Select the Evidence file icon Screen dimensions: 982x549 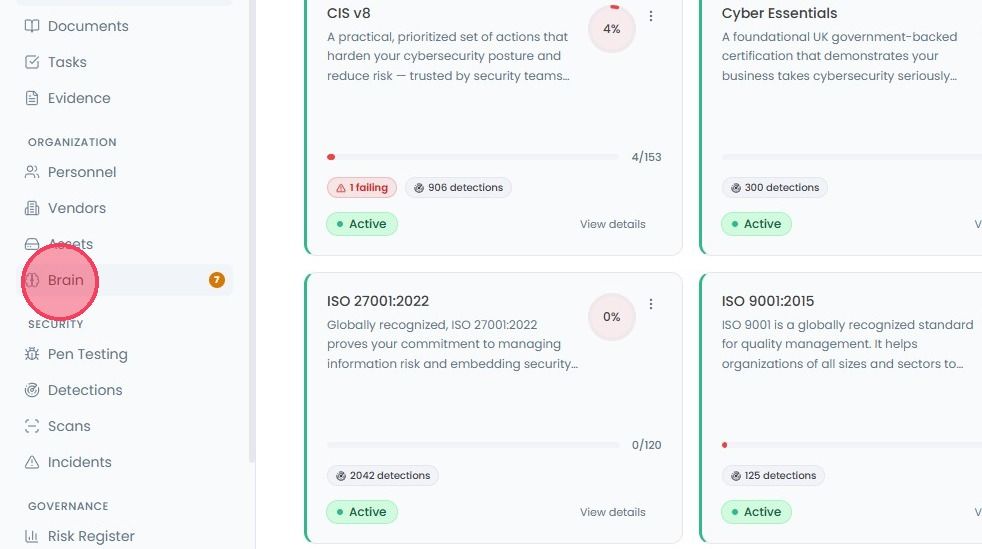pyautogui.click(x=31, y=98)
